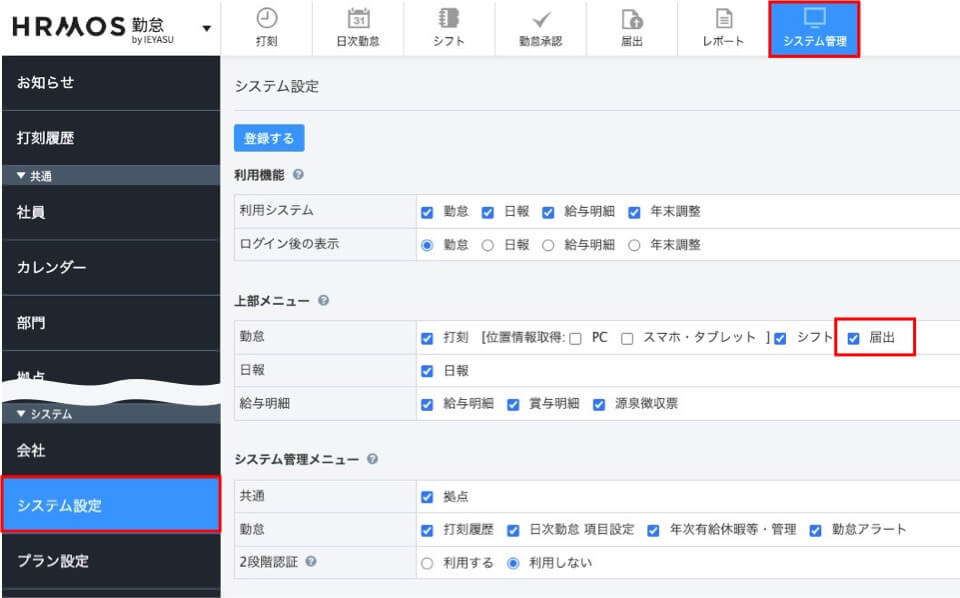
Task: Click the help icon next to 利用機能
Action: tap(299, 175)
